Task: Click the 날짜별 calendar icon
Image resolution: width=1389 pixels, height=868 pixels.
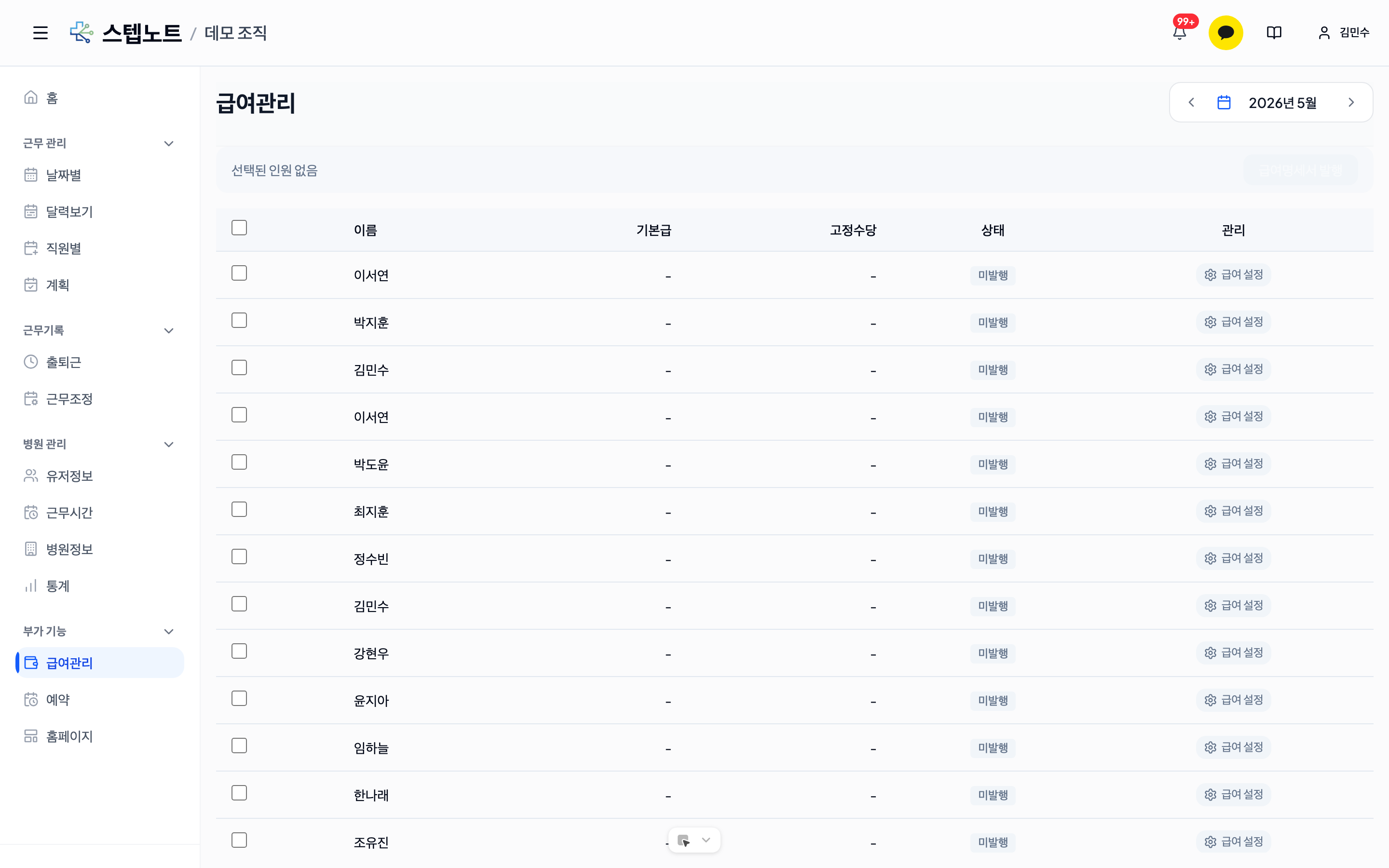Action: [31, 175]
